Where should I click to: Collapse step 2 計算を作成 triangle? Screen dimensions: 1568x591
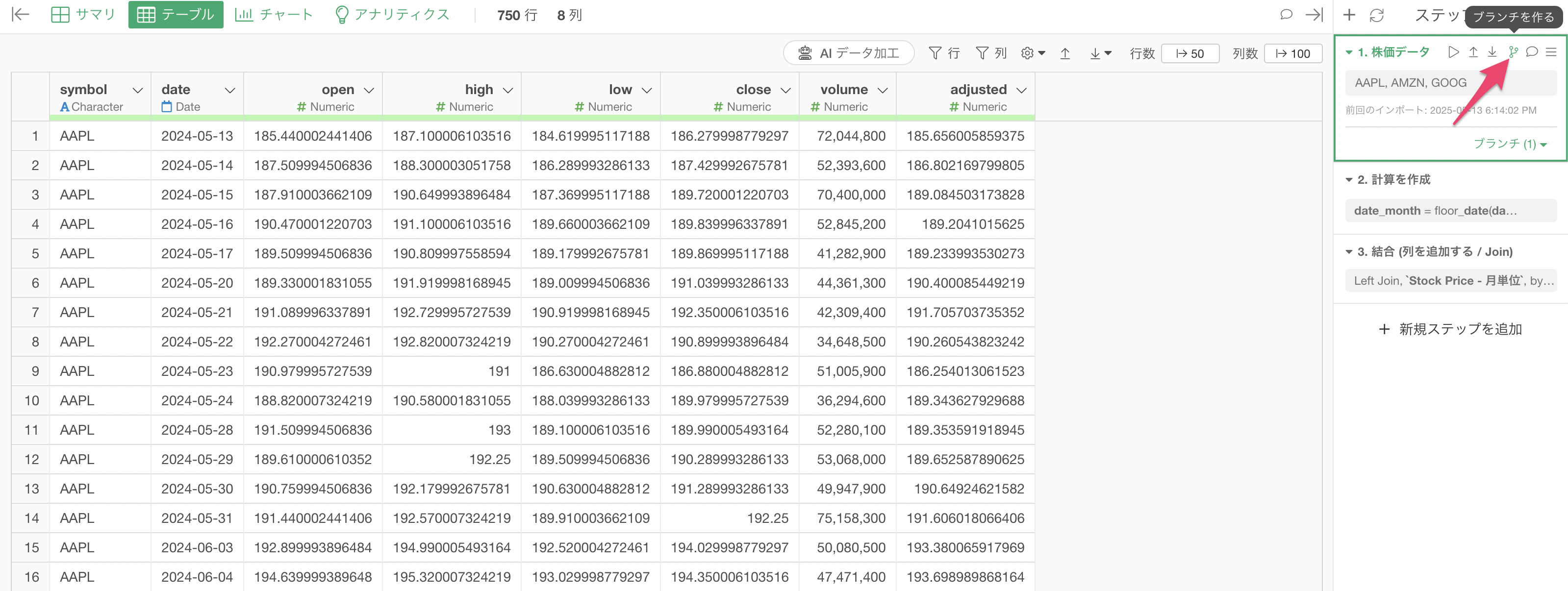[1349, 179]
